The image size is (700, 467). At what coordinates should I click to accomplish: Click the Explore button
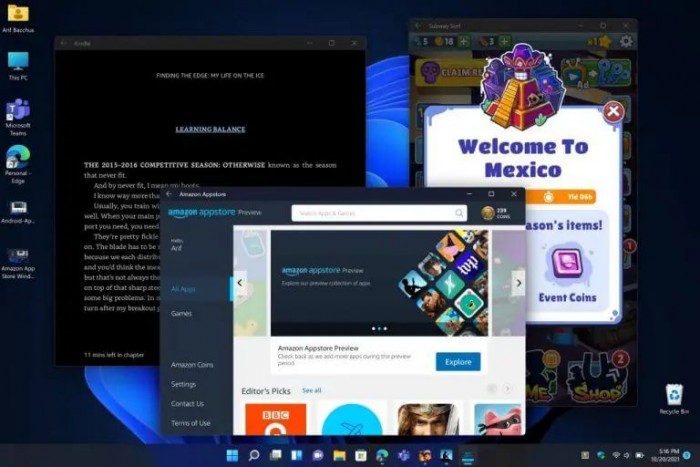457,361
